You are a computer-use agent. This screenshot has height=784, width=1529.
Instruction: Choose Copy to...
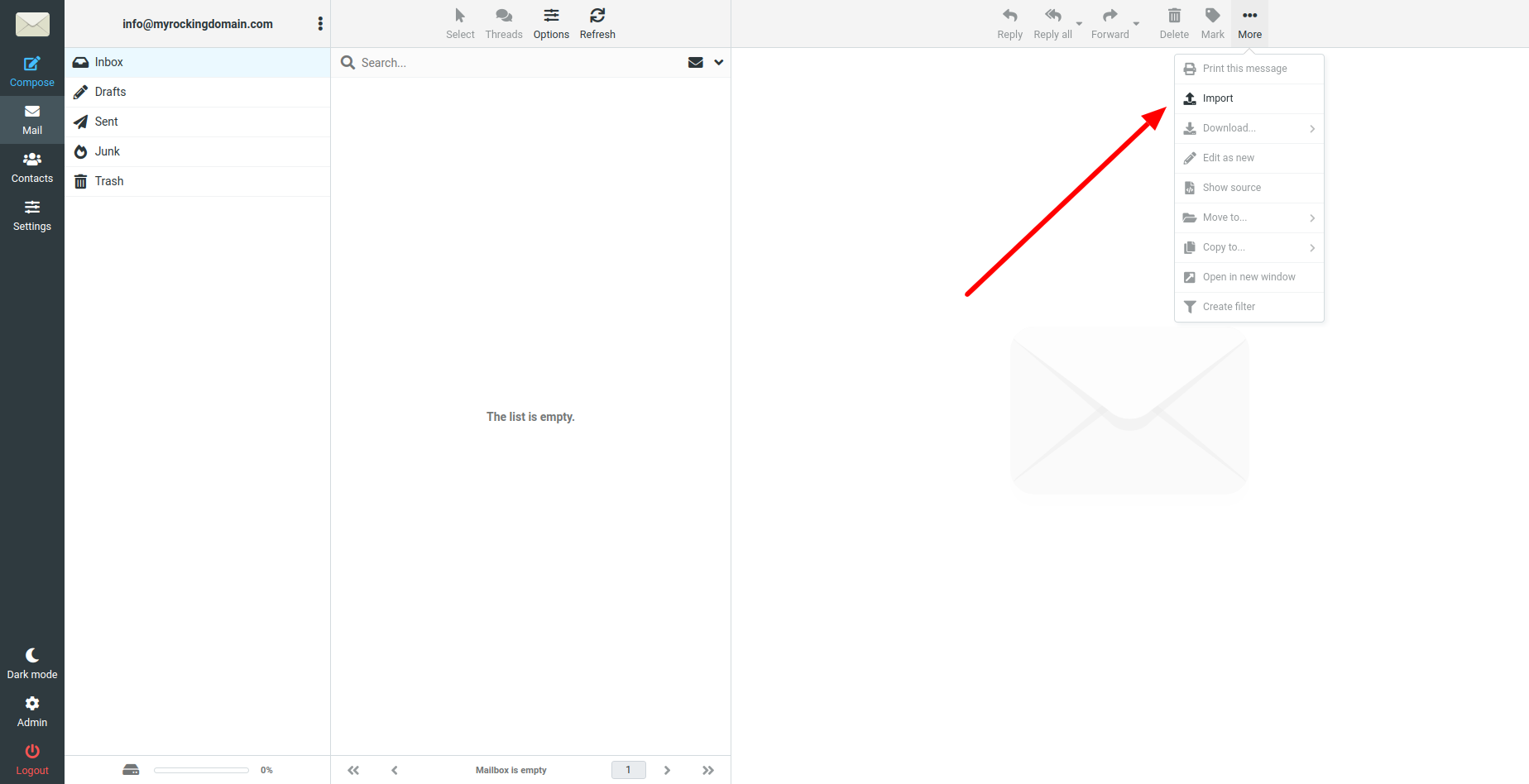pyautogui.click(x=1249, y=247)
